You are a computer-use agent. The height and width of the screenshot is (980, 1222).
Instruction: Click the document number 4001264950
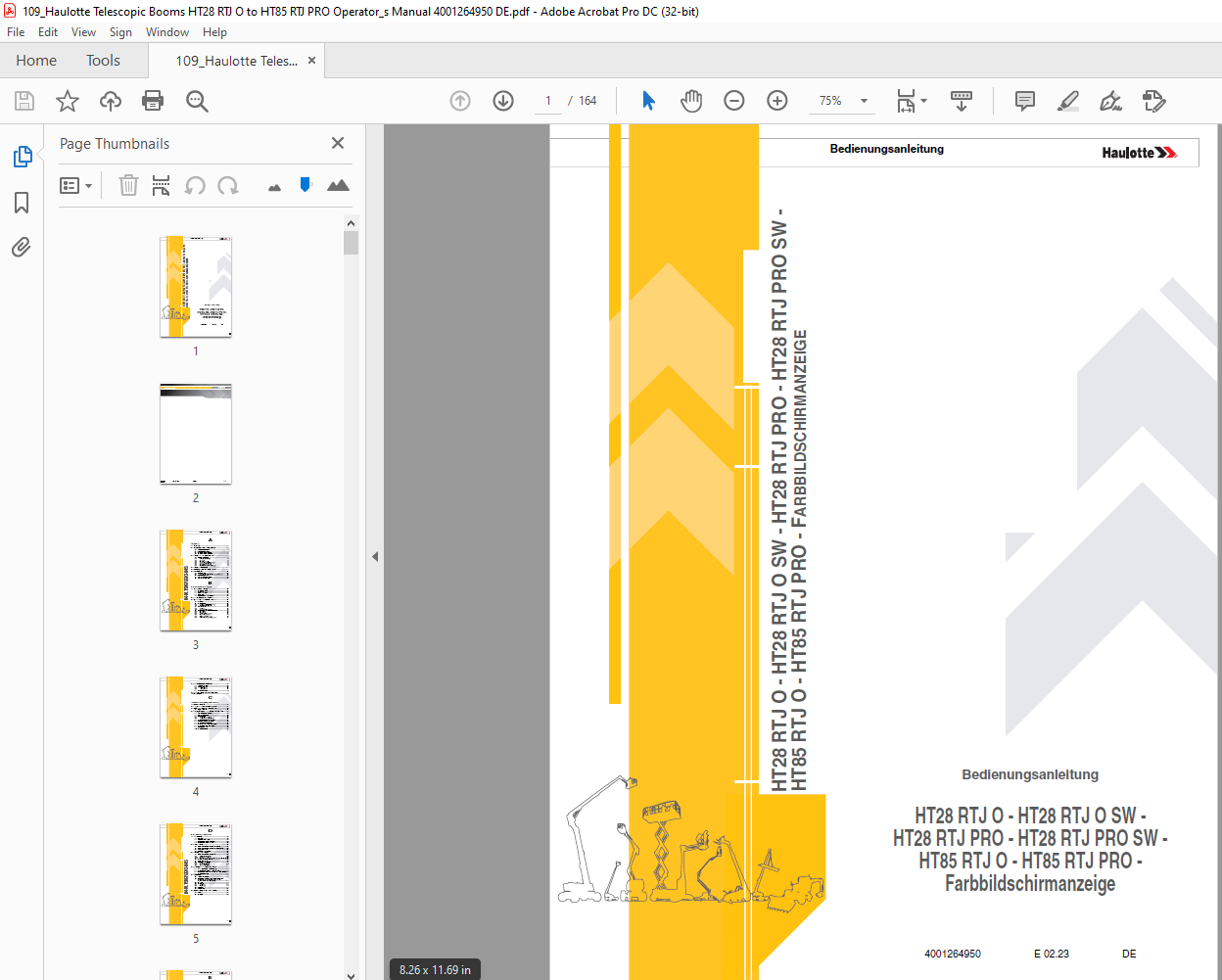(x=953, y=954)
